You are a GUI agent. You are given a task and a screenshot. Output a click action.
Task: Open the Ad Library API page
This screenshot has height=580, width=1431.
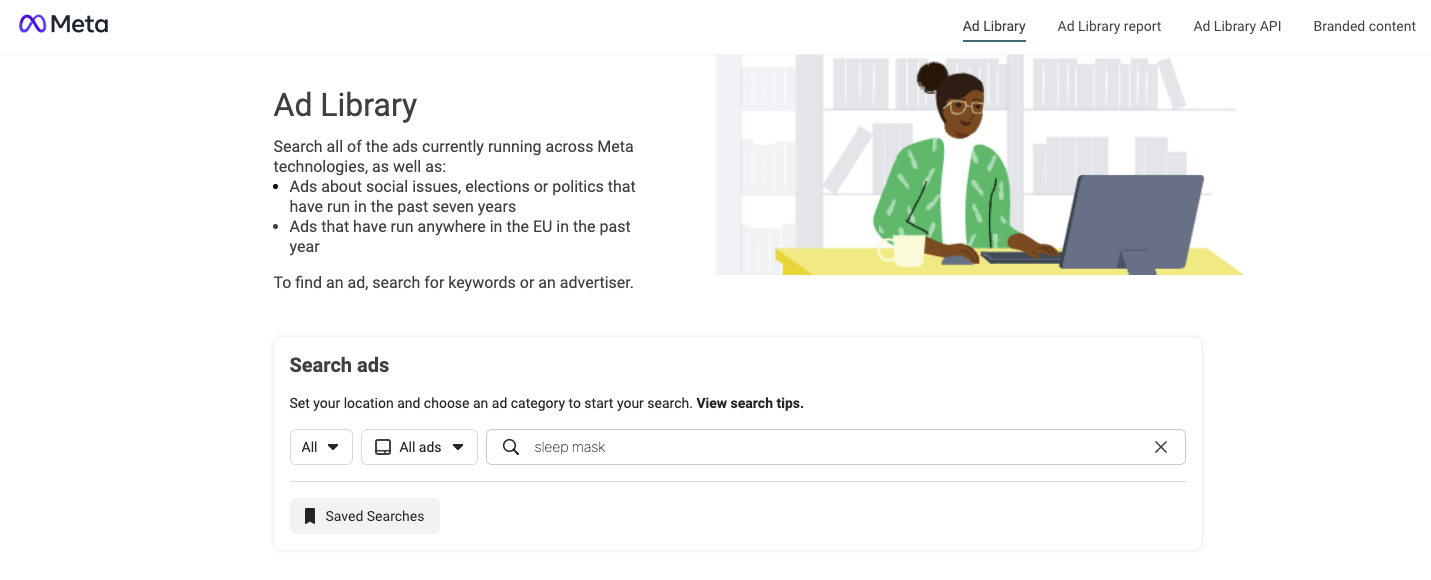point(1237,26)
